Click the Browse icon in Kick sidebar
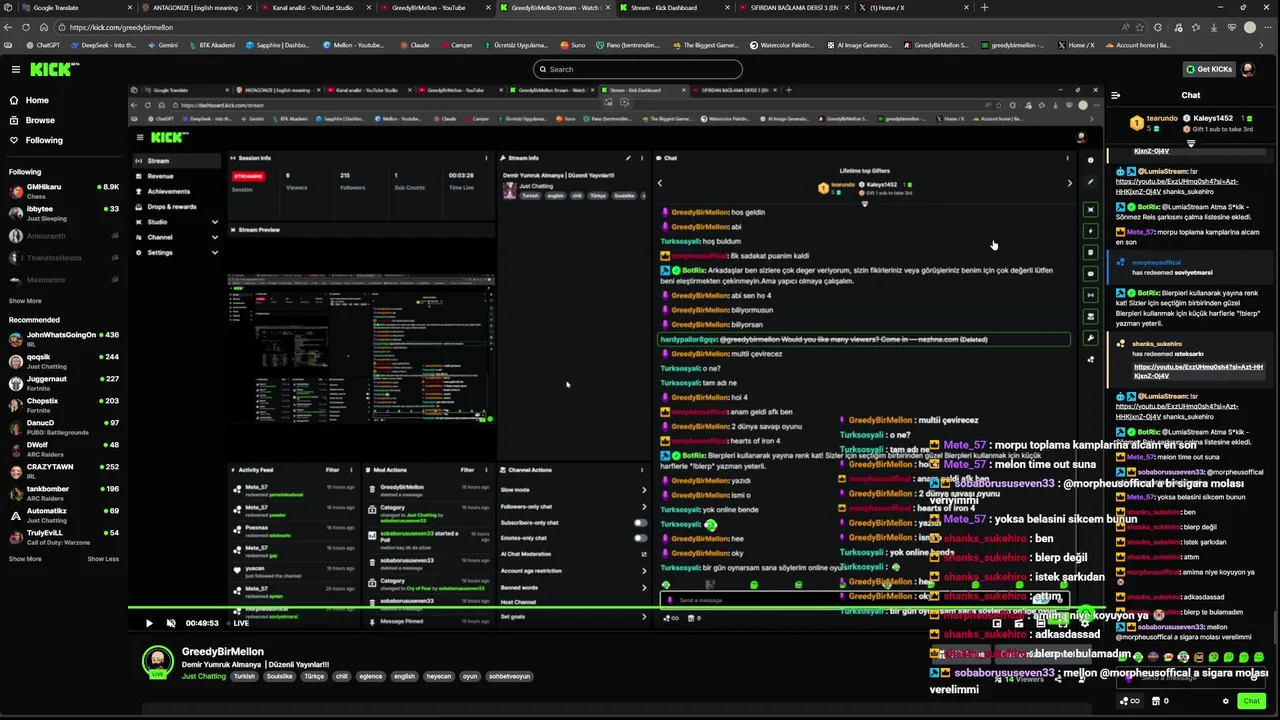 click(14, 120)
